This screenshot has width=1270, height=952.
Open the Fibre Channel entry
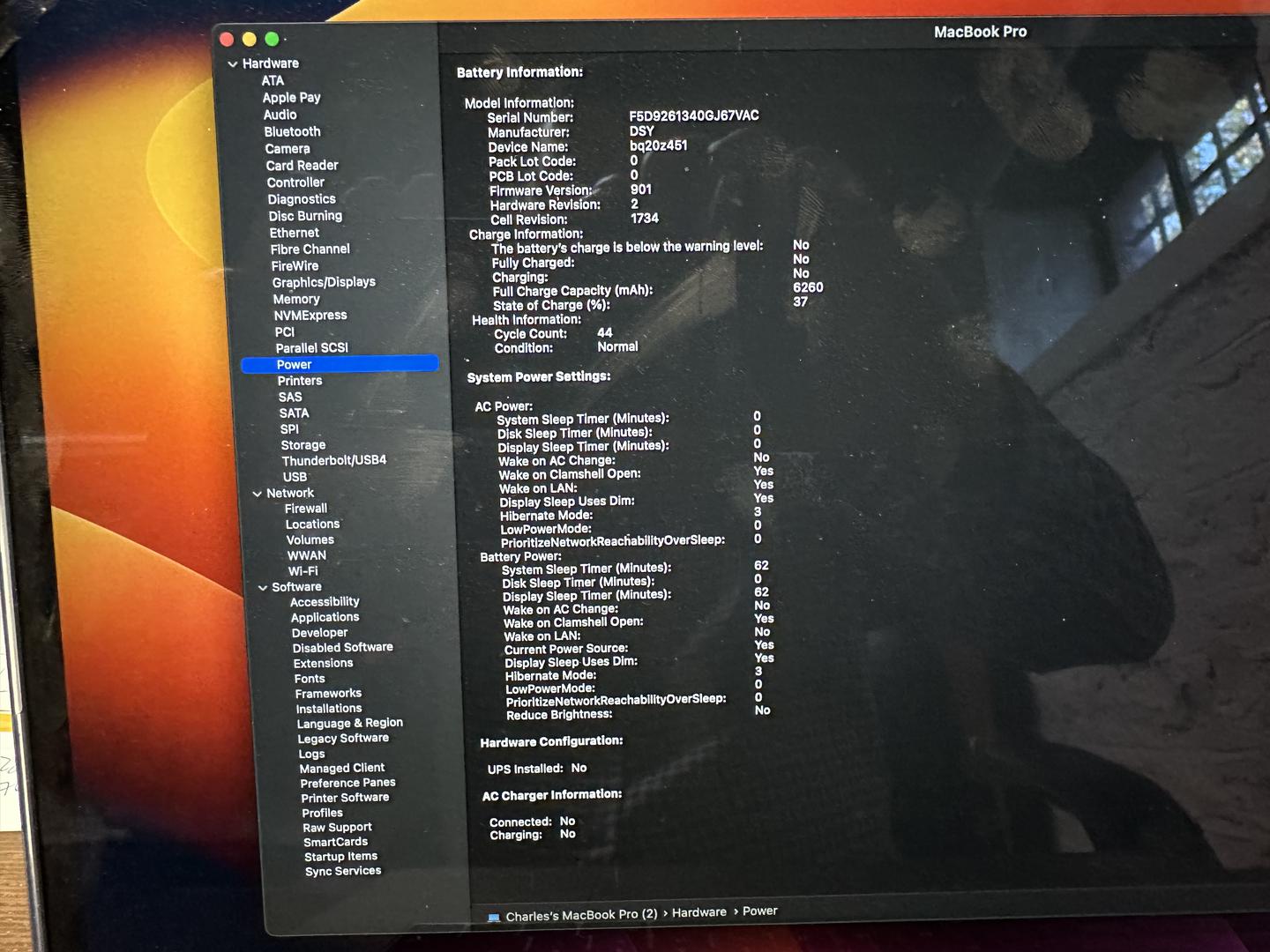(310, 249)
